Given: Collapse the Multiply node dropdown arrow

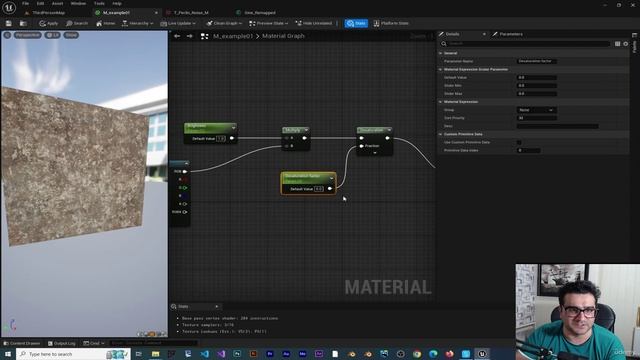Looking at the screenshot, I should point(306,130).
